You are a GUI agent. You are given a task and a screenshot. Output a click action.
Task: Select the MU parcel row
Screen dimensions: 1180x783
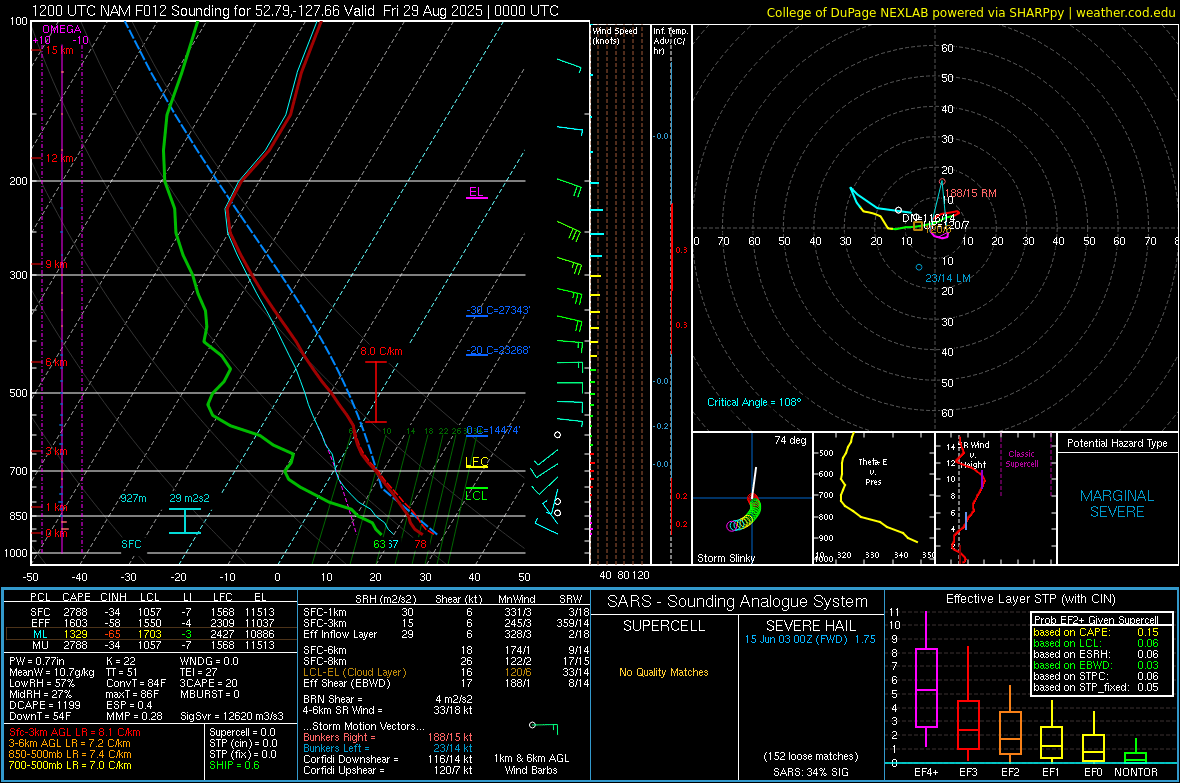151,644
